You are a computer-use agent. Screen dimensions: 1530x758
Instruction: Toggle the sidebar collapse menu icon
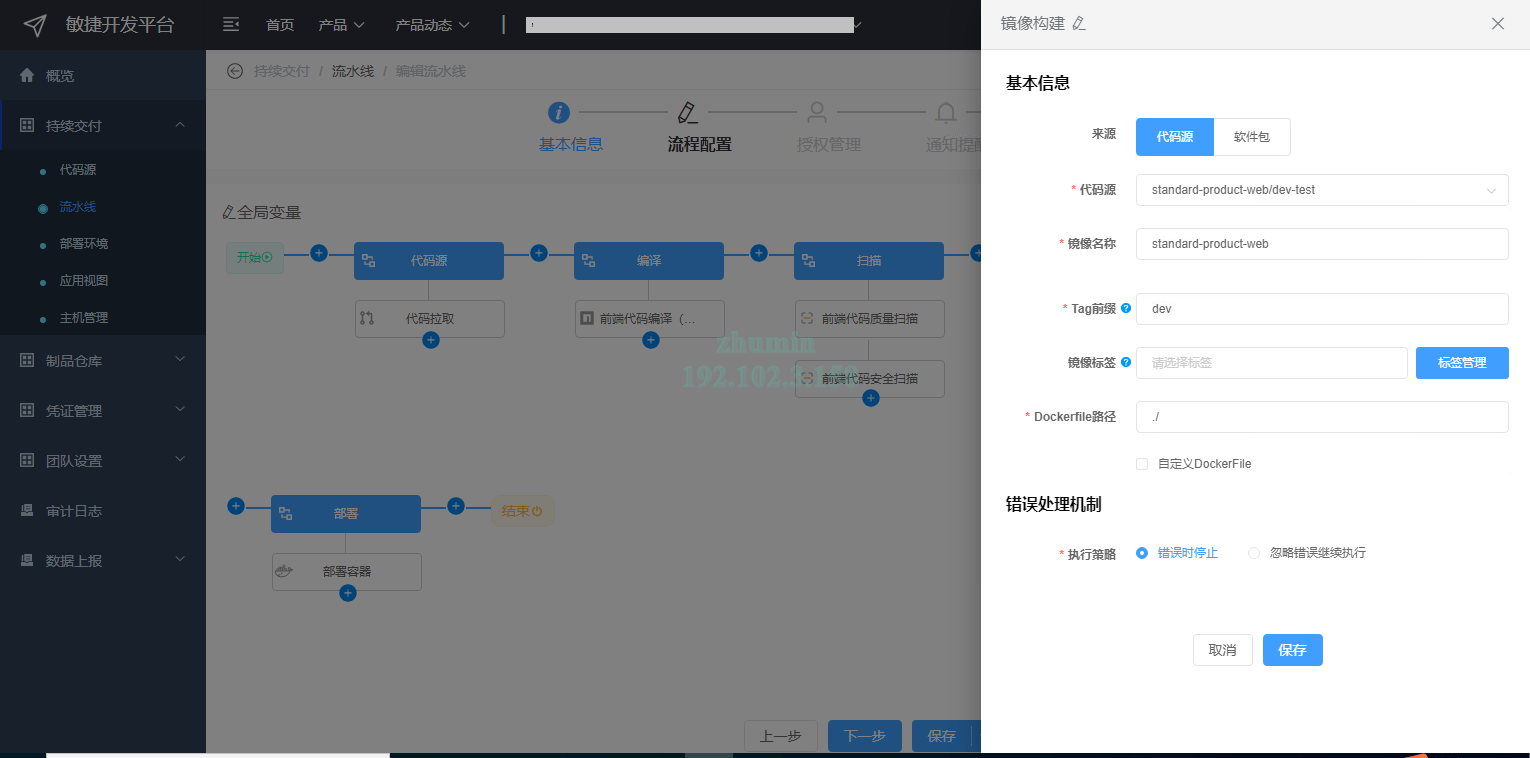231,24
